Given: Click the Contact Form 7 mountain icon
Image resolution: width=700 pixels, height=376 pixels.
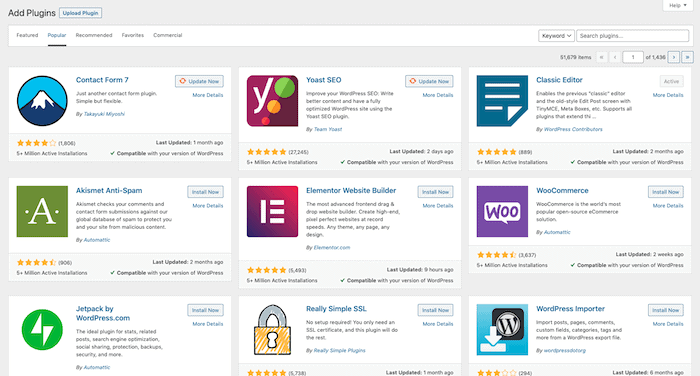Looking at the screenshot, I should click(x=42, y=101).
